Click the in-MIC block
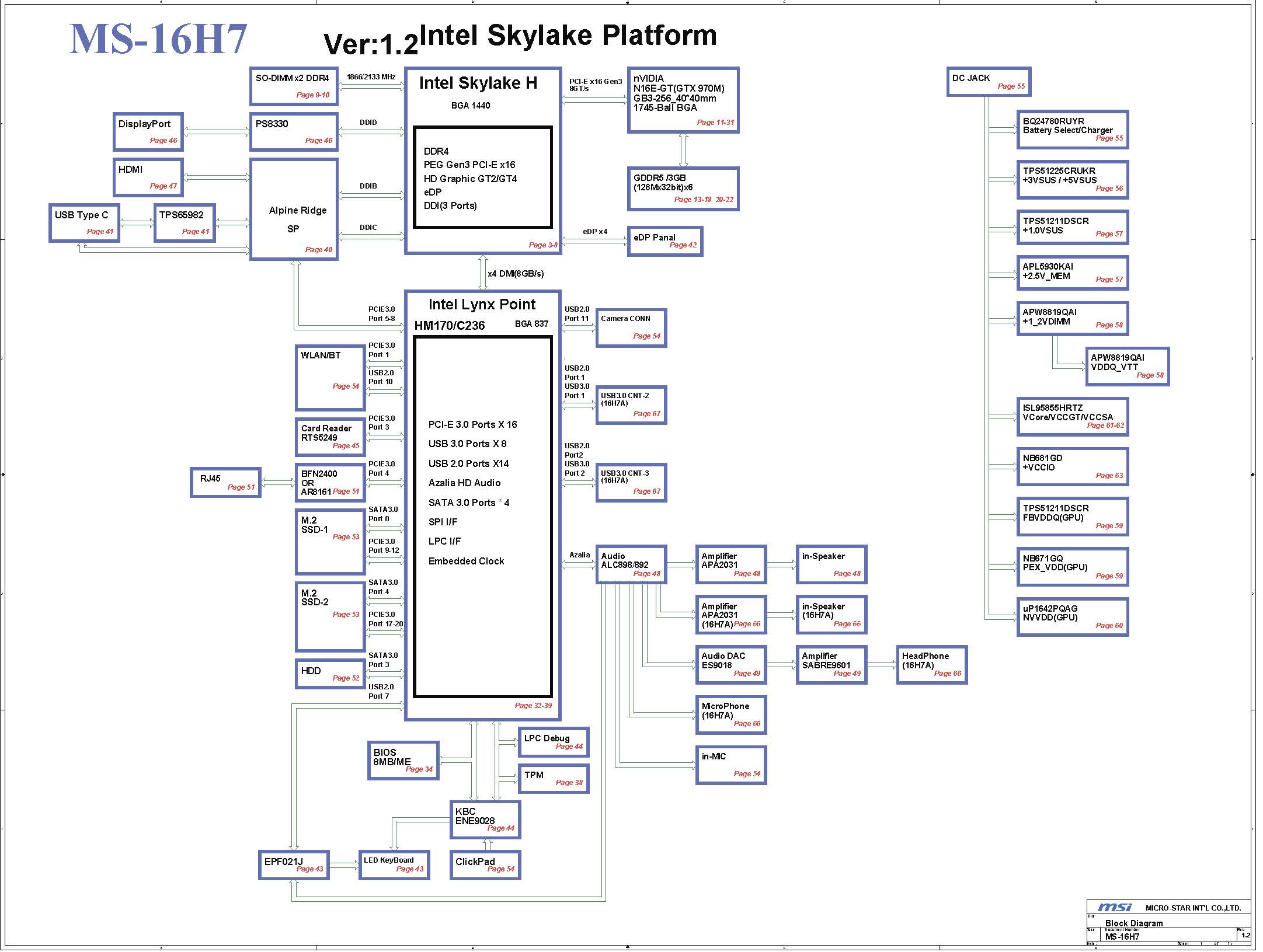This screenshot has width=1263, height=952. click(x=731, y=765)
